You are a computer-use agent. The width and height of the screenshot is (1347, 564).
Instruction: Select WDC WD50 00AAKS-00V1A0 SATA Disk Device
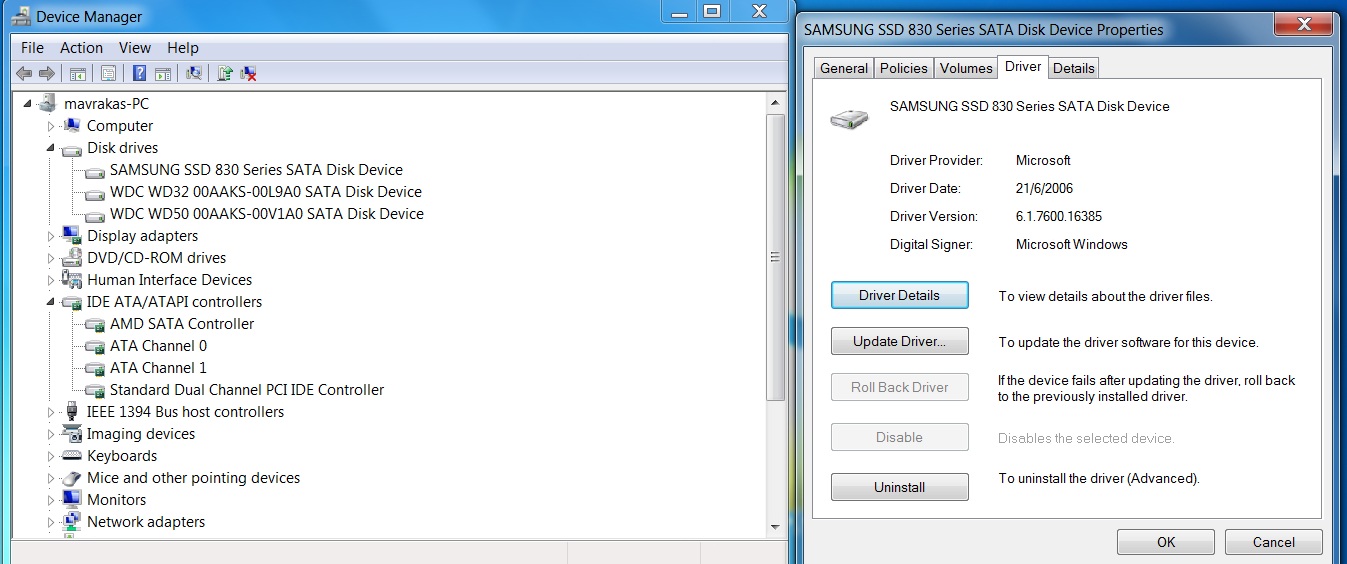(267, 213)
